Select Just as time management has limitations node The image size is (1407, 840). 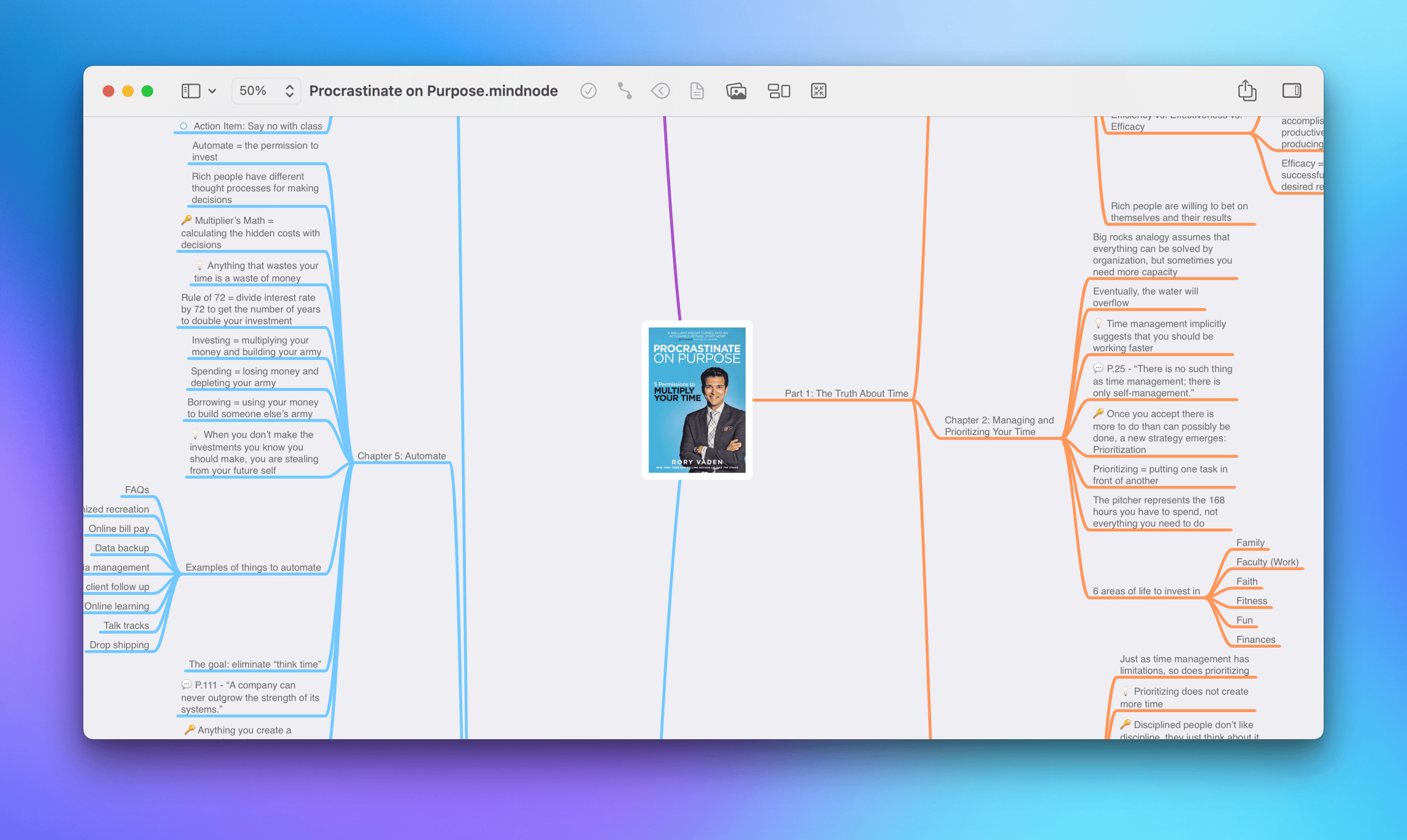pyautogui.click(x=1184, y=665)
